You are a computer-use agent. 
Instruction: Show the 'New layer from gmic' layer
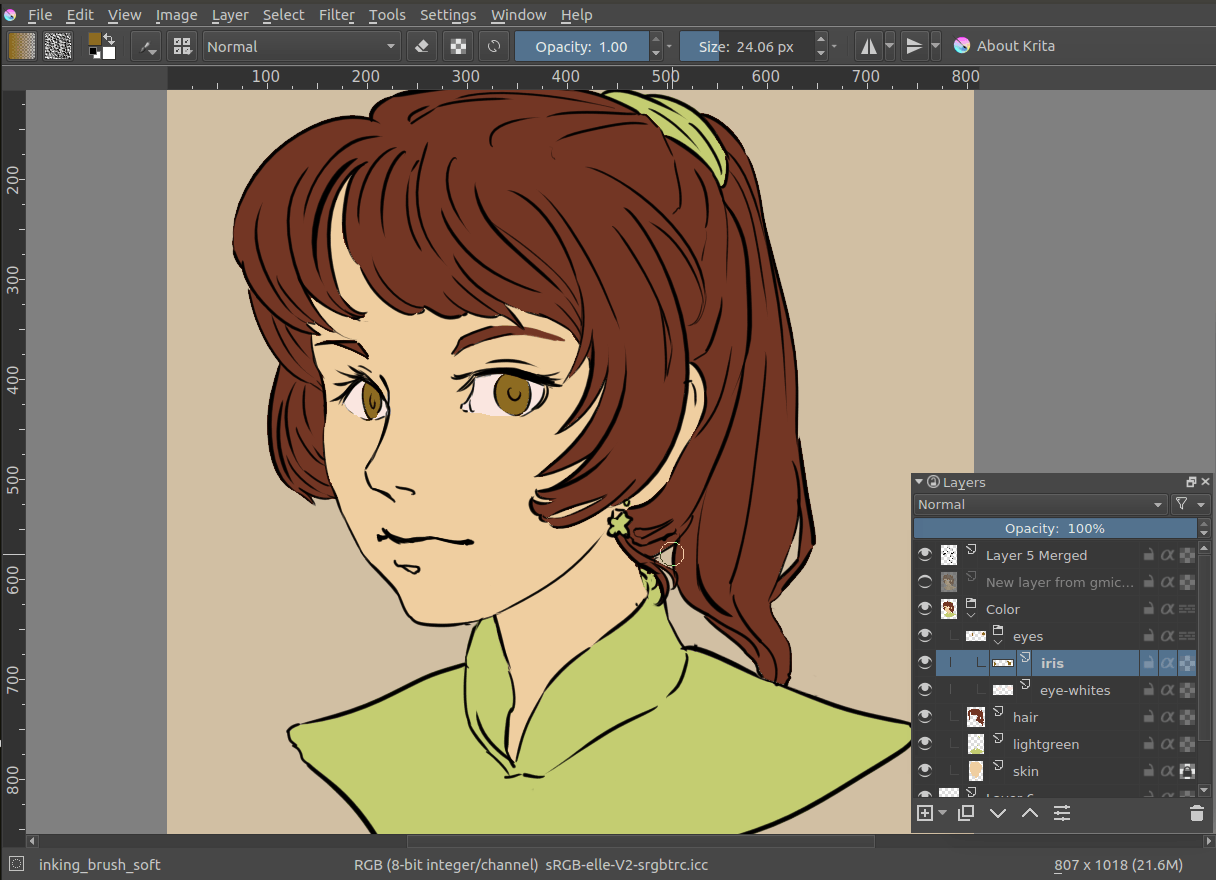point(925,582)
